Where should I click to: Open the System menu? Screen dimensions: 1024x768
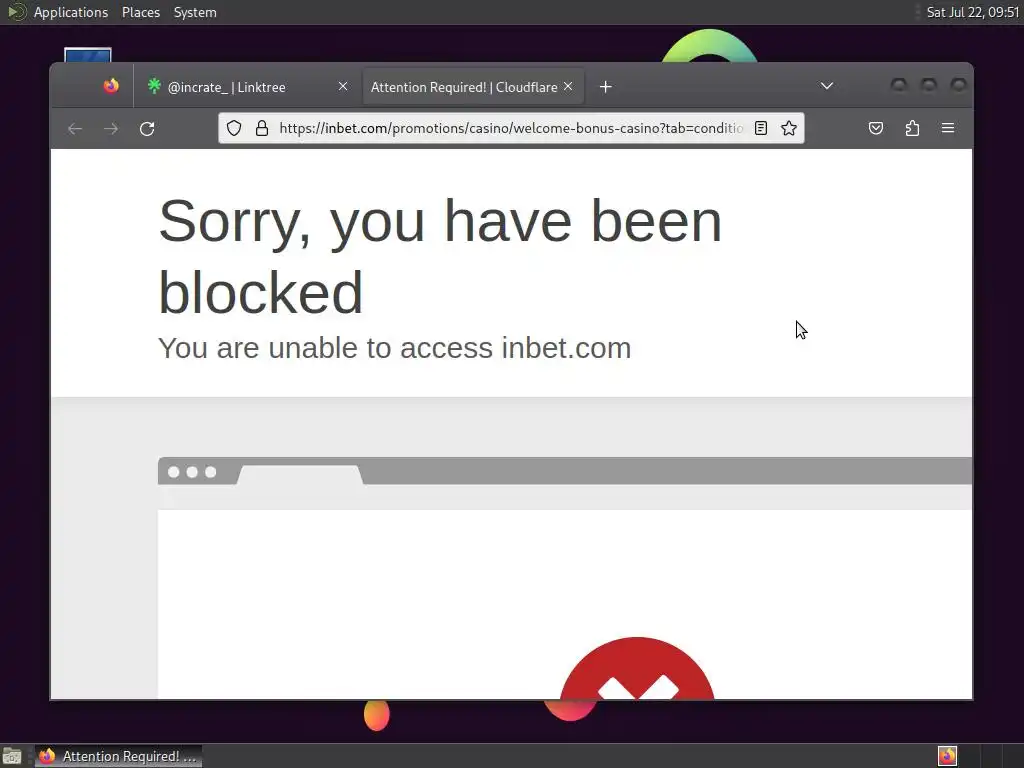195,12
